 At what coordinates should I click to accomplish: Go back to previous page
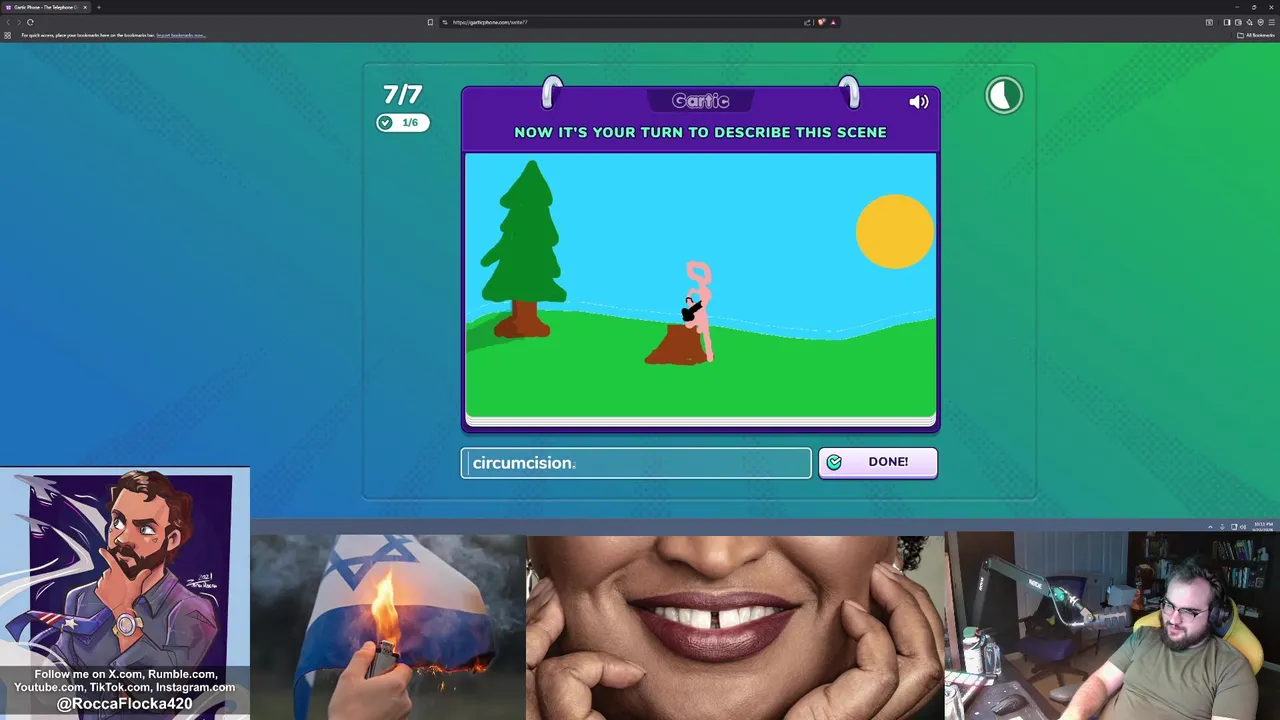[x=8, y=22]
